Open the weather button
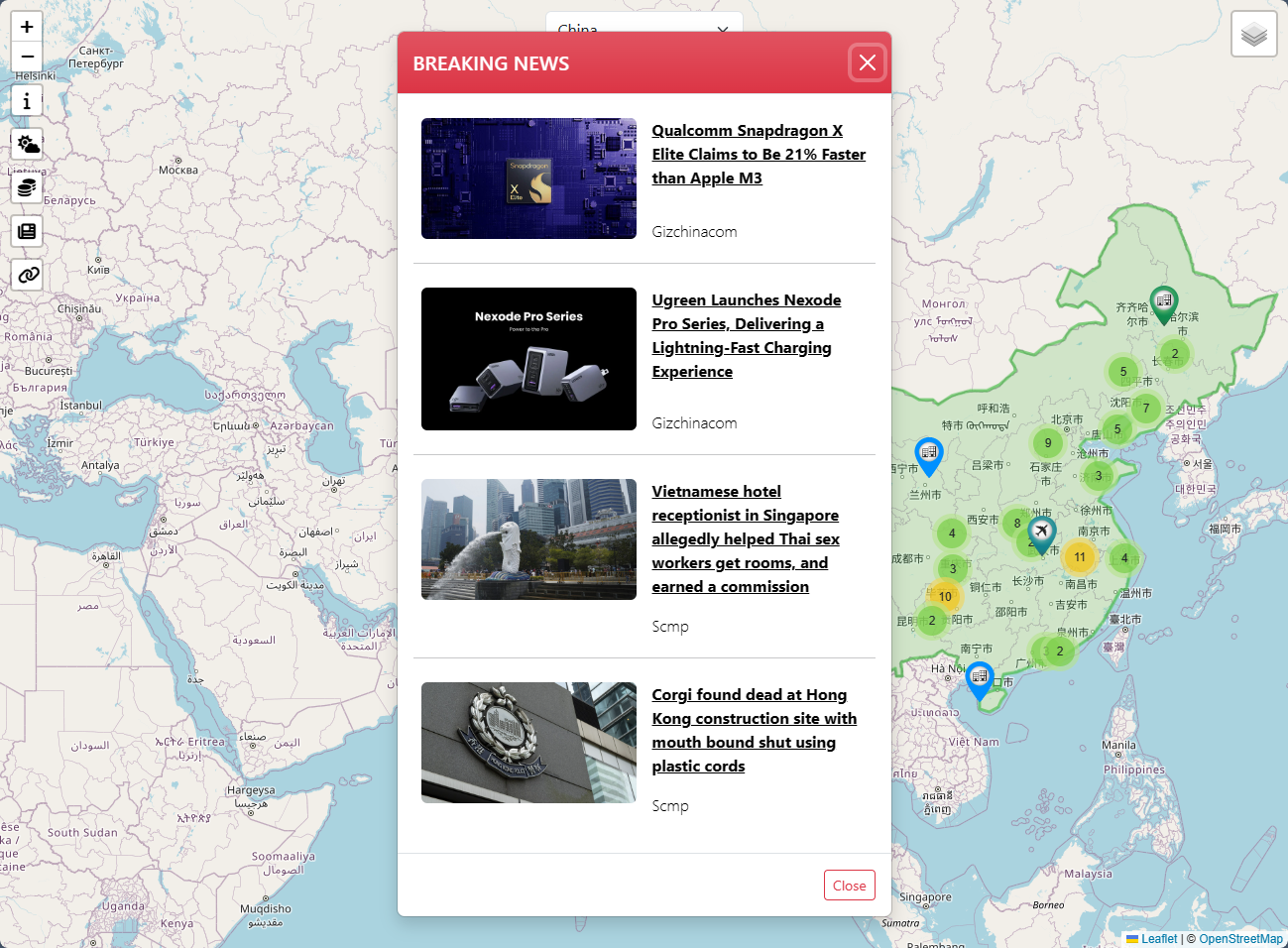Screen dimensions: 1288x948 point(28,144)
